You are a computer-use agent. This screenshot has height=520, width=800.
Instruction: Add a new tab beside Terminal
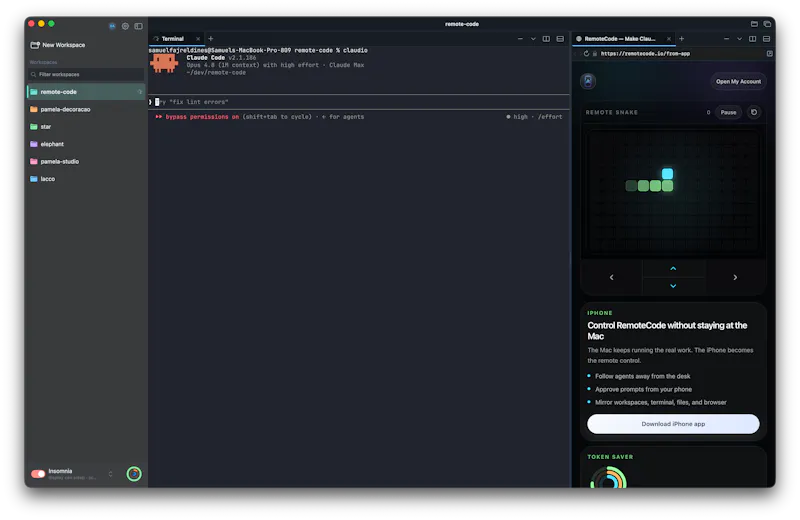coord(211,39)
